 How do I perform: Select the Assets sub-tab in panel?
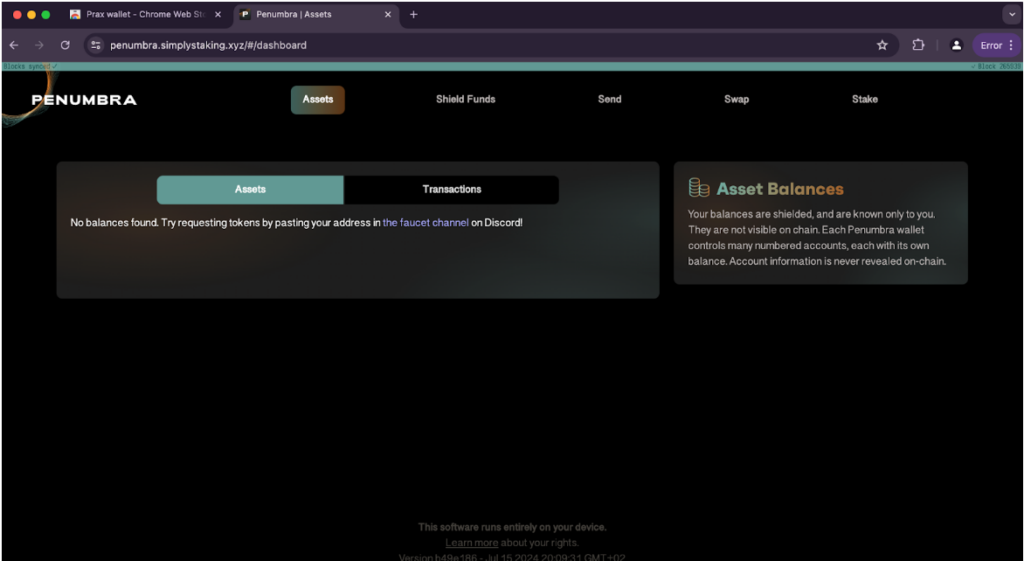coord(250,189)
